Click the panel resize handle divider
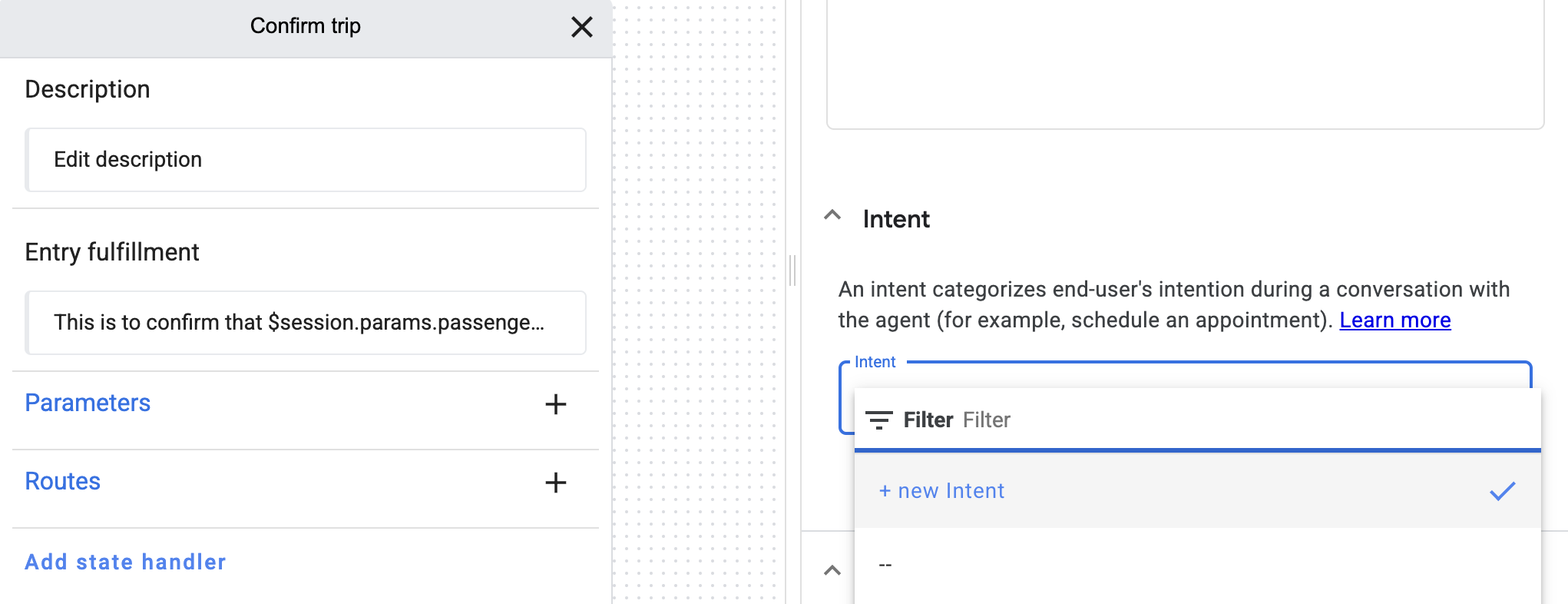The image size is (1568, 604). coord(792,270)
